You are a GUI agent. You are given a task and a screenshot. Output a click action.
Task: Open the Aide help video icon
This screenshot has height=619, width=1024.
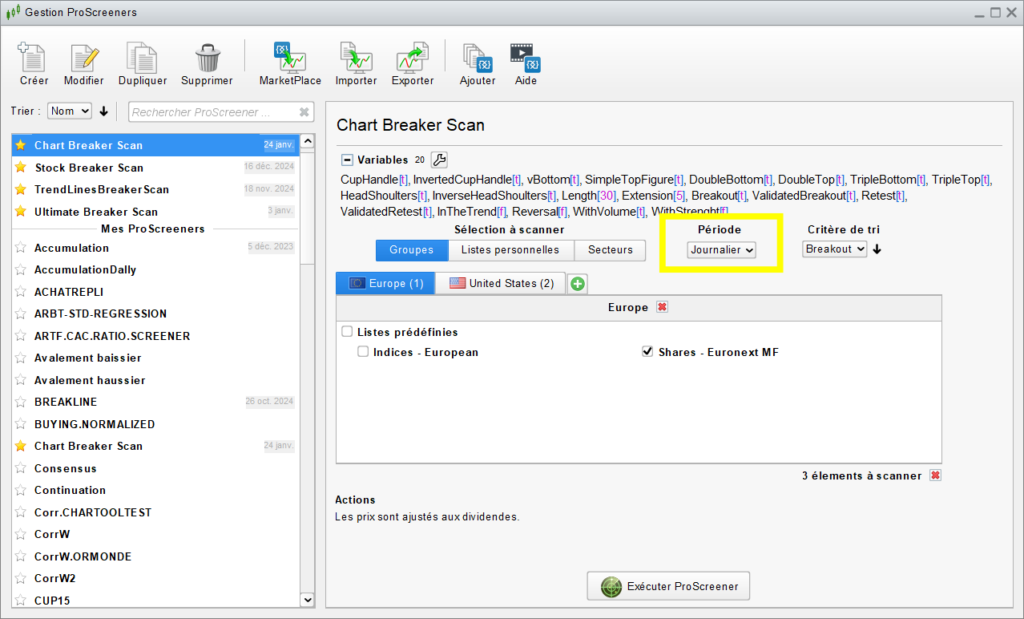[x=525, y=57]
